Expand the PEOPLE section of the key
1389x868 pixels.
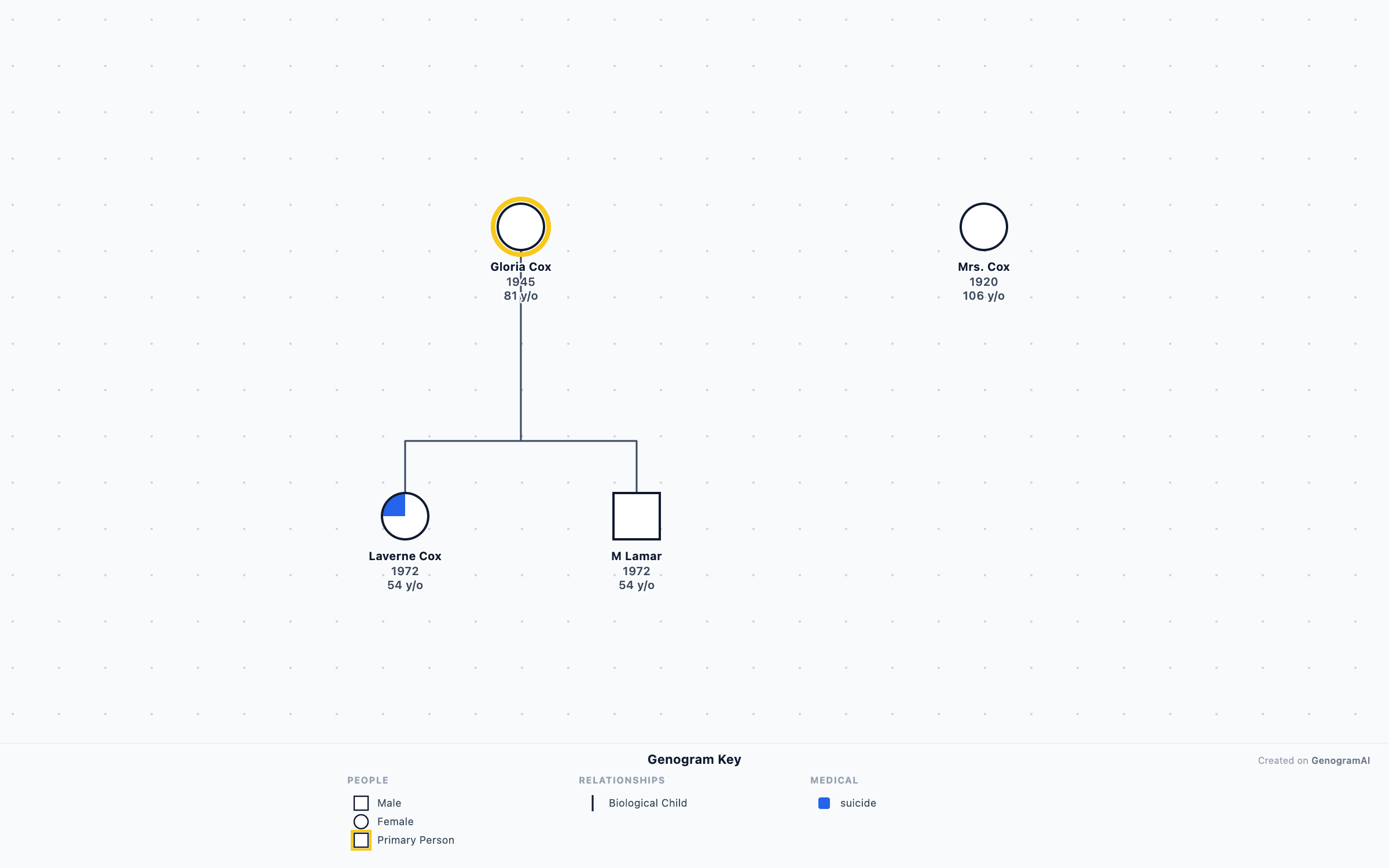click(368, 780)
